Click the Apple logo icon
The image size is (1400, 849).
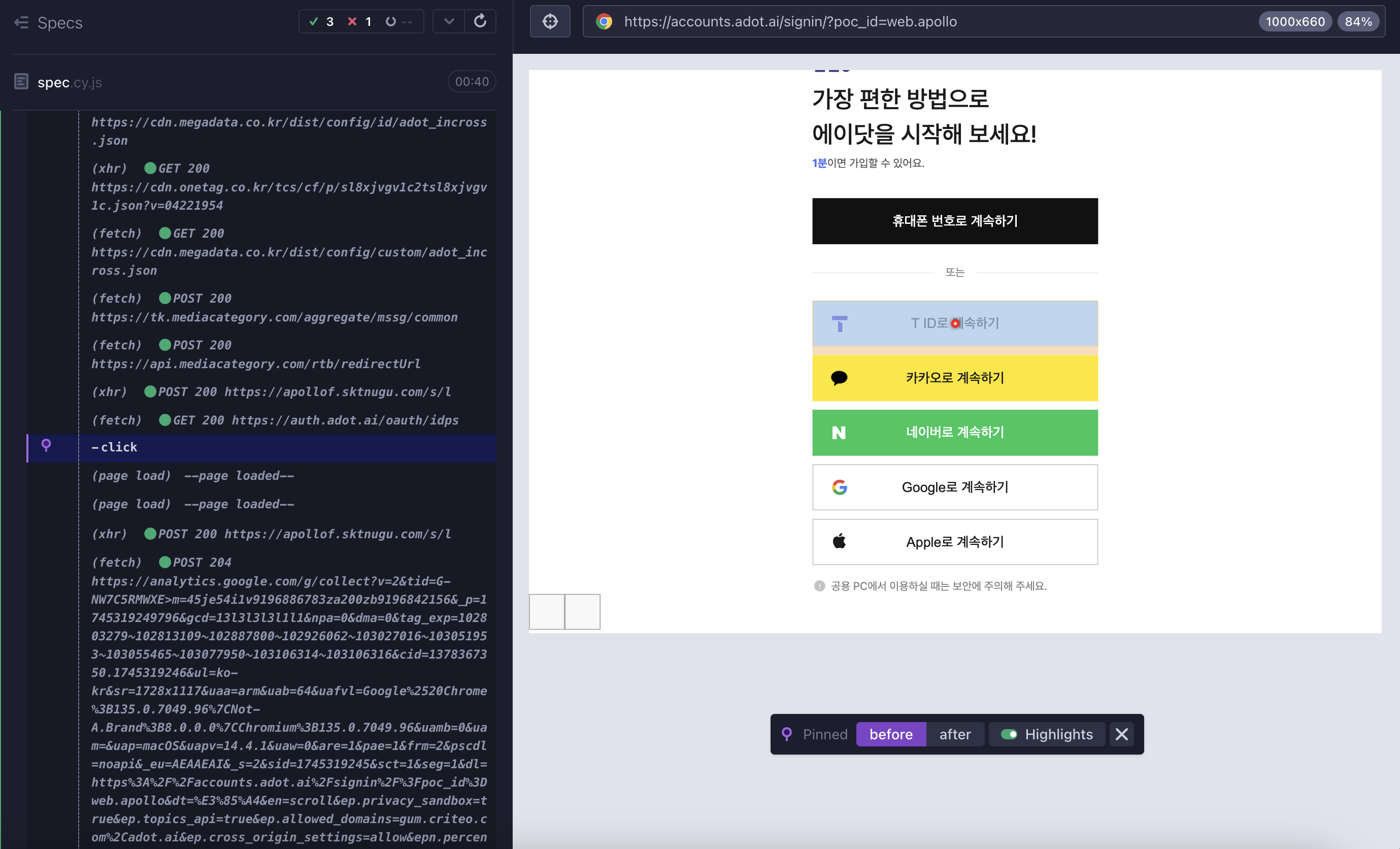coord(839,541)
